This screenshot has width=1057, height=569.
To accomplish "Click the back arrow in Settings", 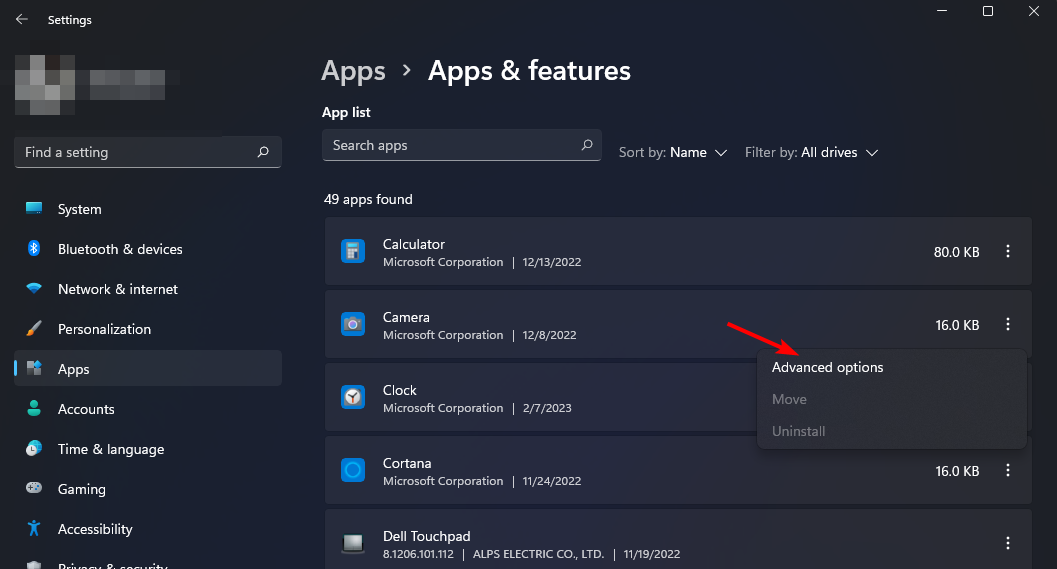I will tap(21, 19).
